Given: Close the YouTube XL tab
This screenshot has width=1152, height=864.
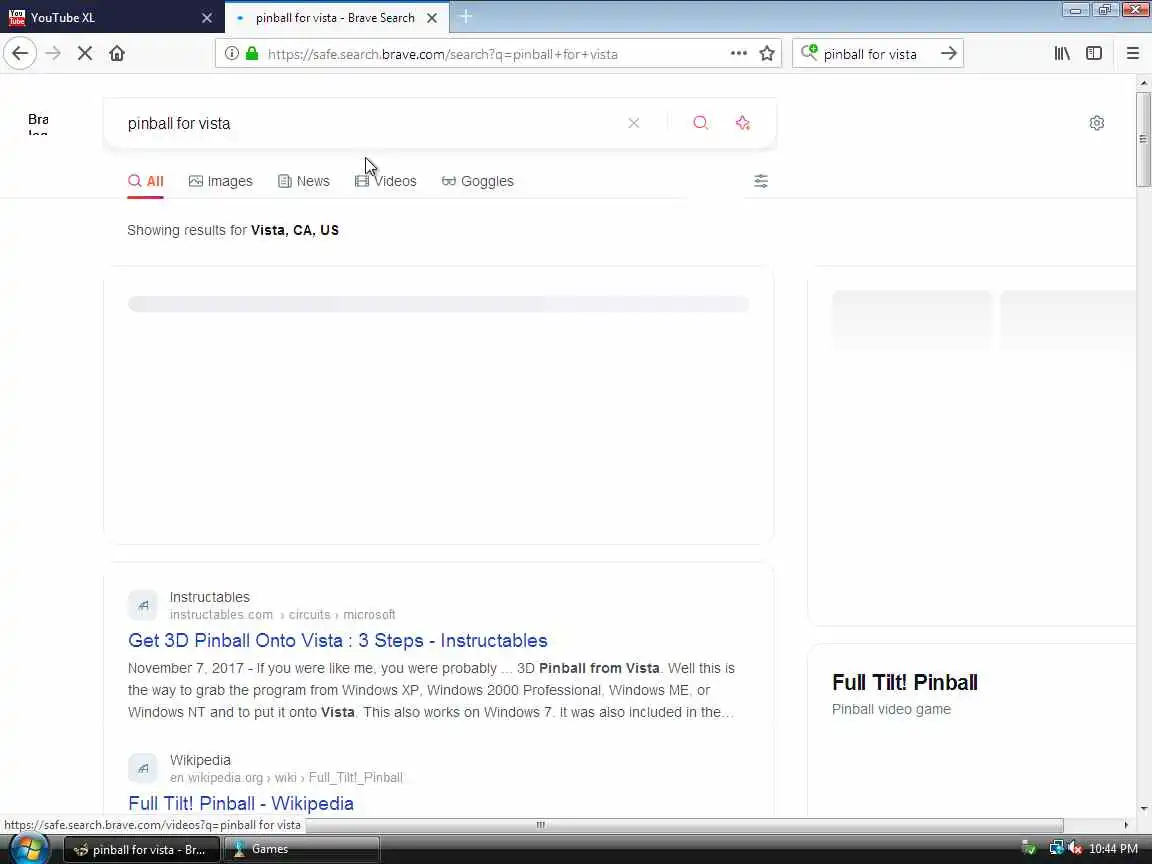Looking at the screenshot, I should [207, 18].
